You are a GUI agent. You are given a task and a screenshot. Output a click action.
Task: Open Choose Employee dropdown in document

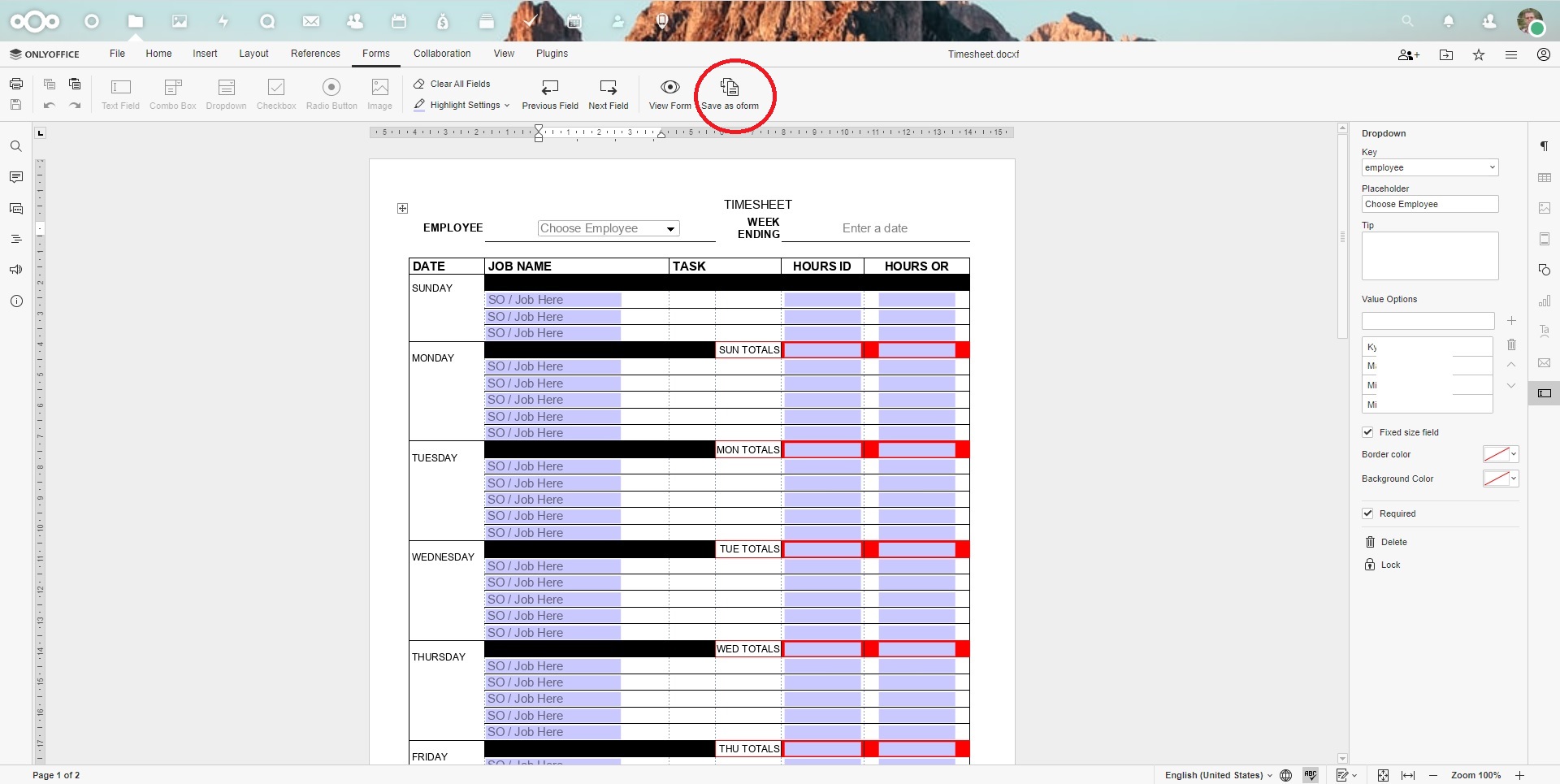click(609, 228)
